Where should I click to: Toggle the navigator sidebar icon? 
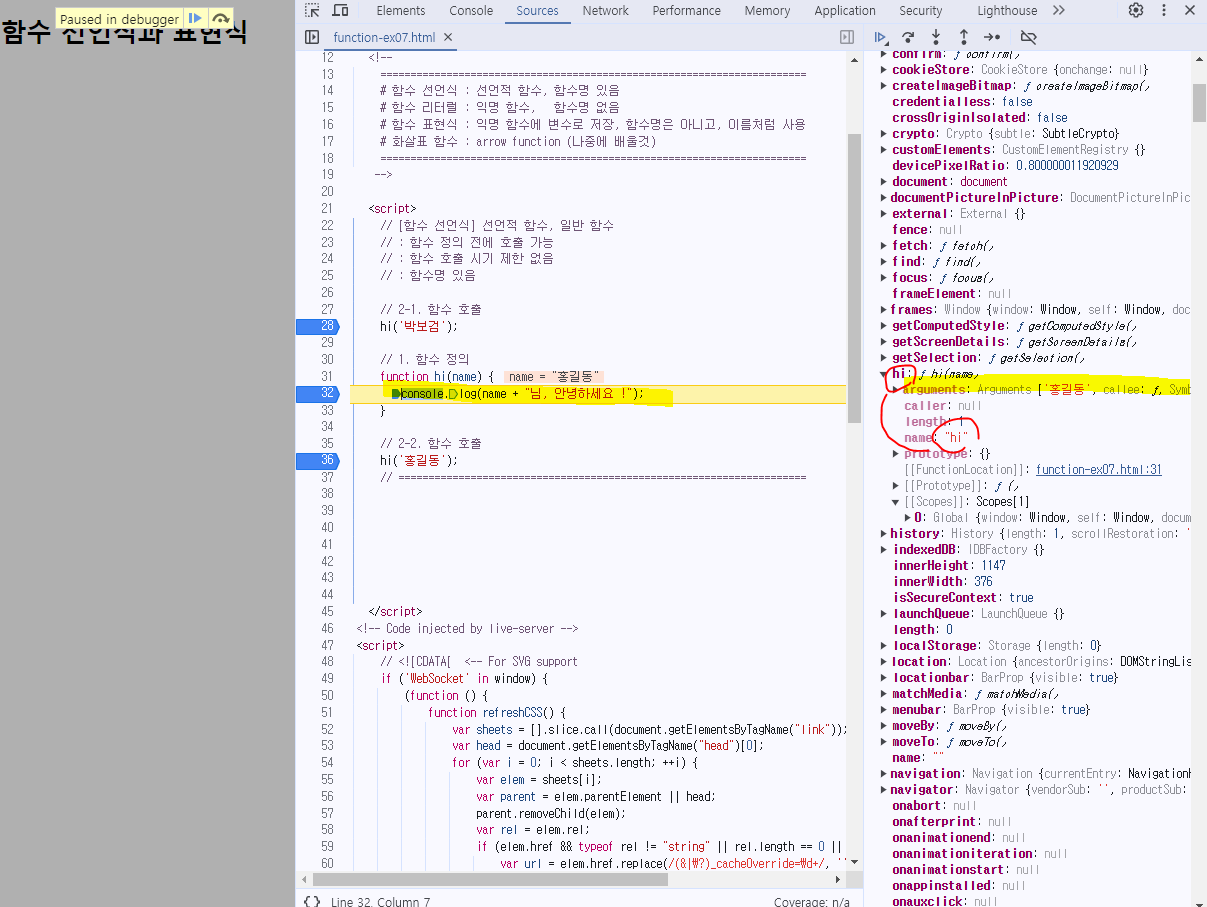point(312,37)
